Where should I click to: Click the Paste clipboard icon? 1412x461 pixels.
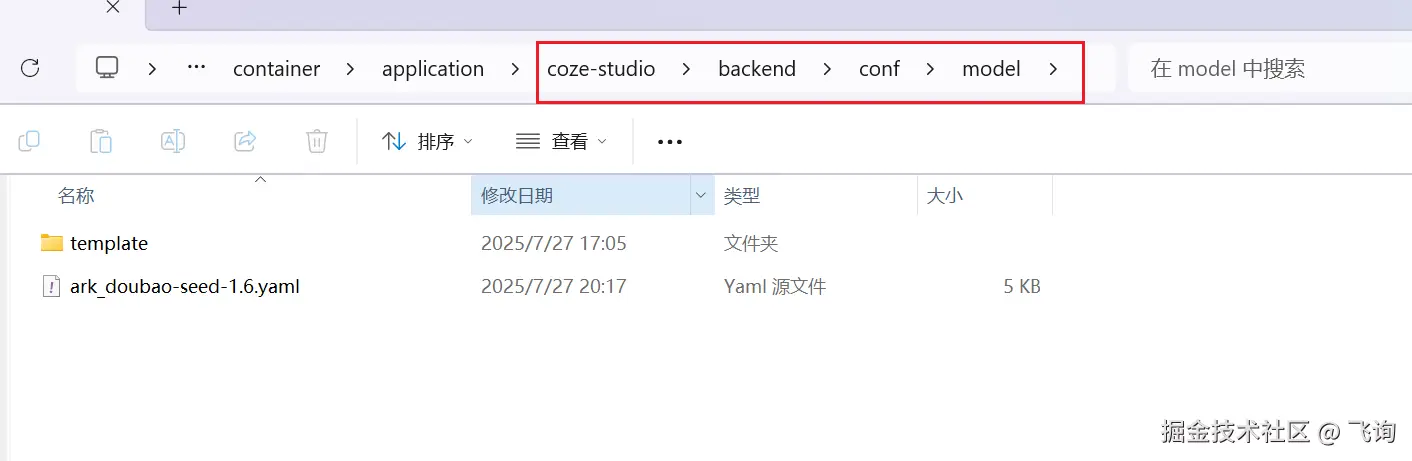pyautogui.click(x=101, y=141)
